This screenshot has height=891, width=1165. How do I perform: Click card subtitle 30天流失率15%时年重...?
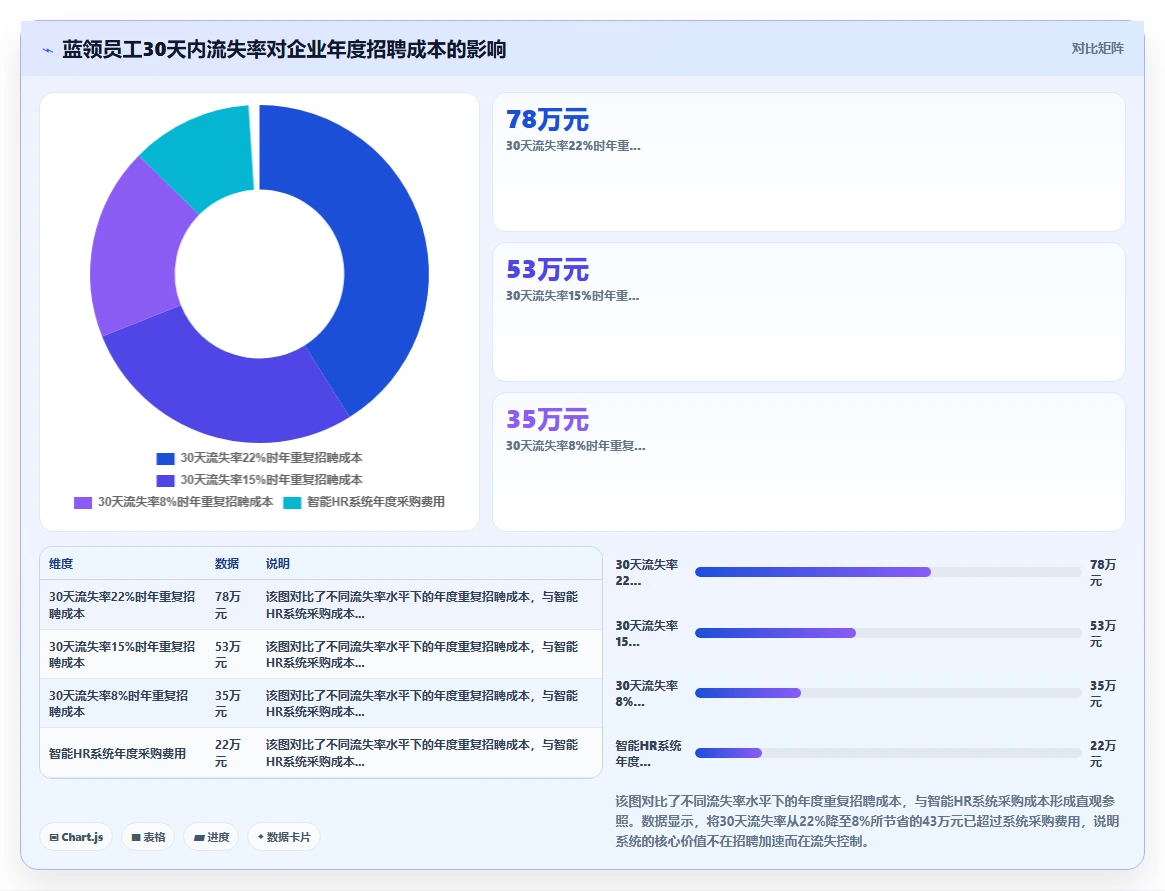tap(572, 296)
